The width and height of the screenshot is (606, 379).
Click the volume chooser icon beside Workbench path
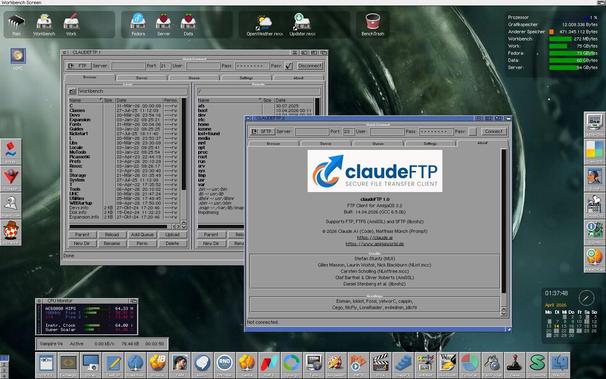coord(73,91)
